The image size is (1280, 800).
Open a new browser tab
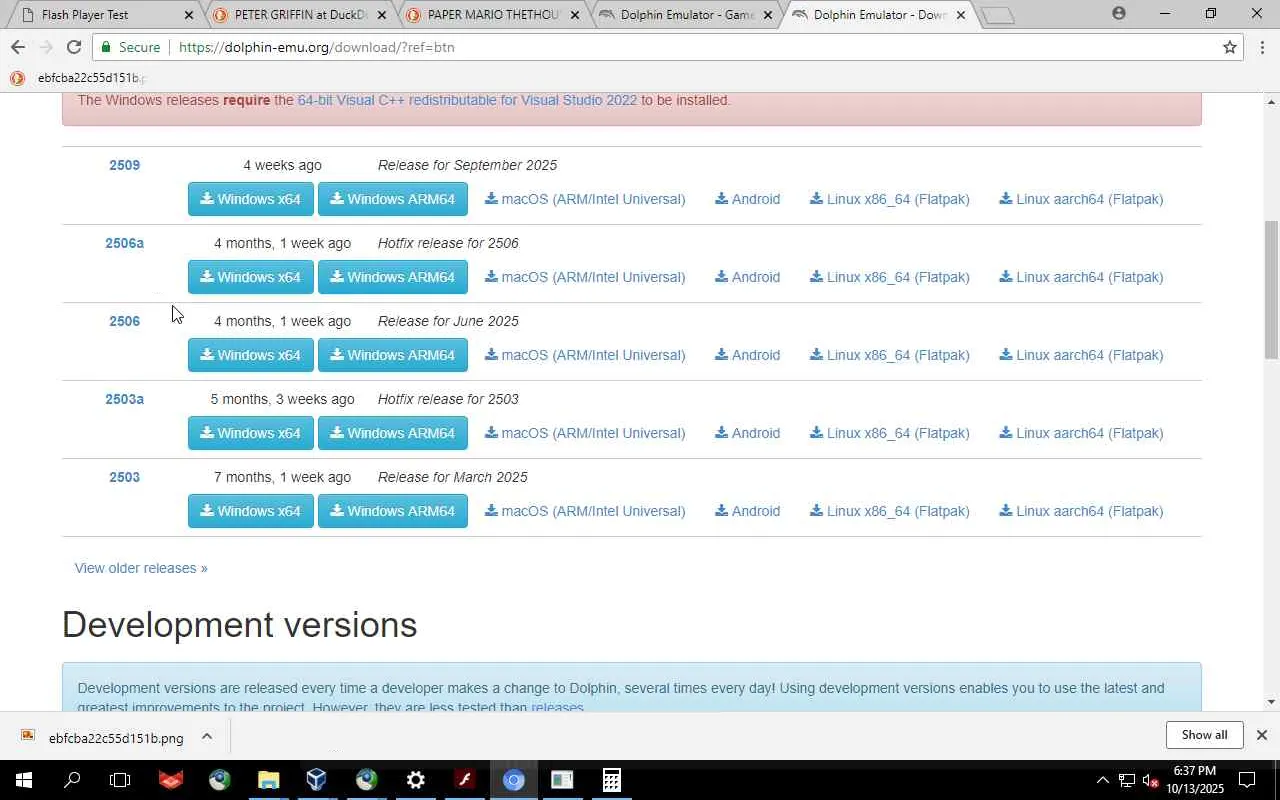click(x=998, y=15)
